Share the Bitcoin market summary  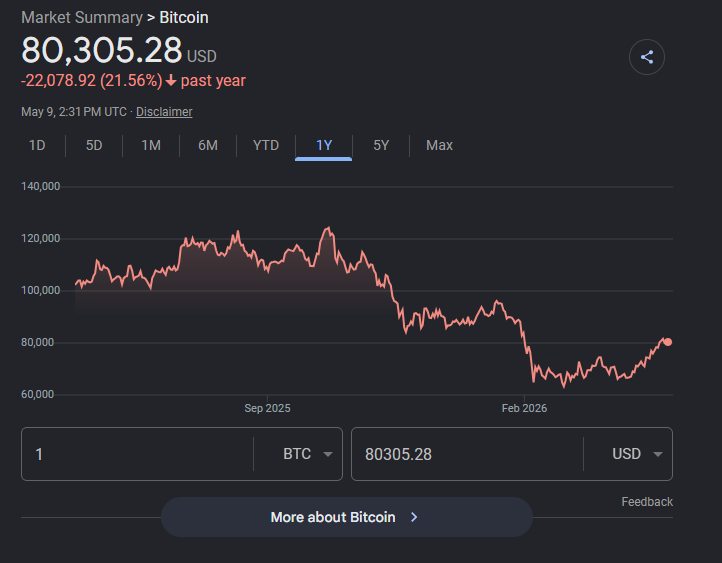point(646,57)
